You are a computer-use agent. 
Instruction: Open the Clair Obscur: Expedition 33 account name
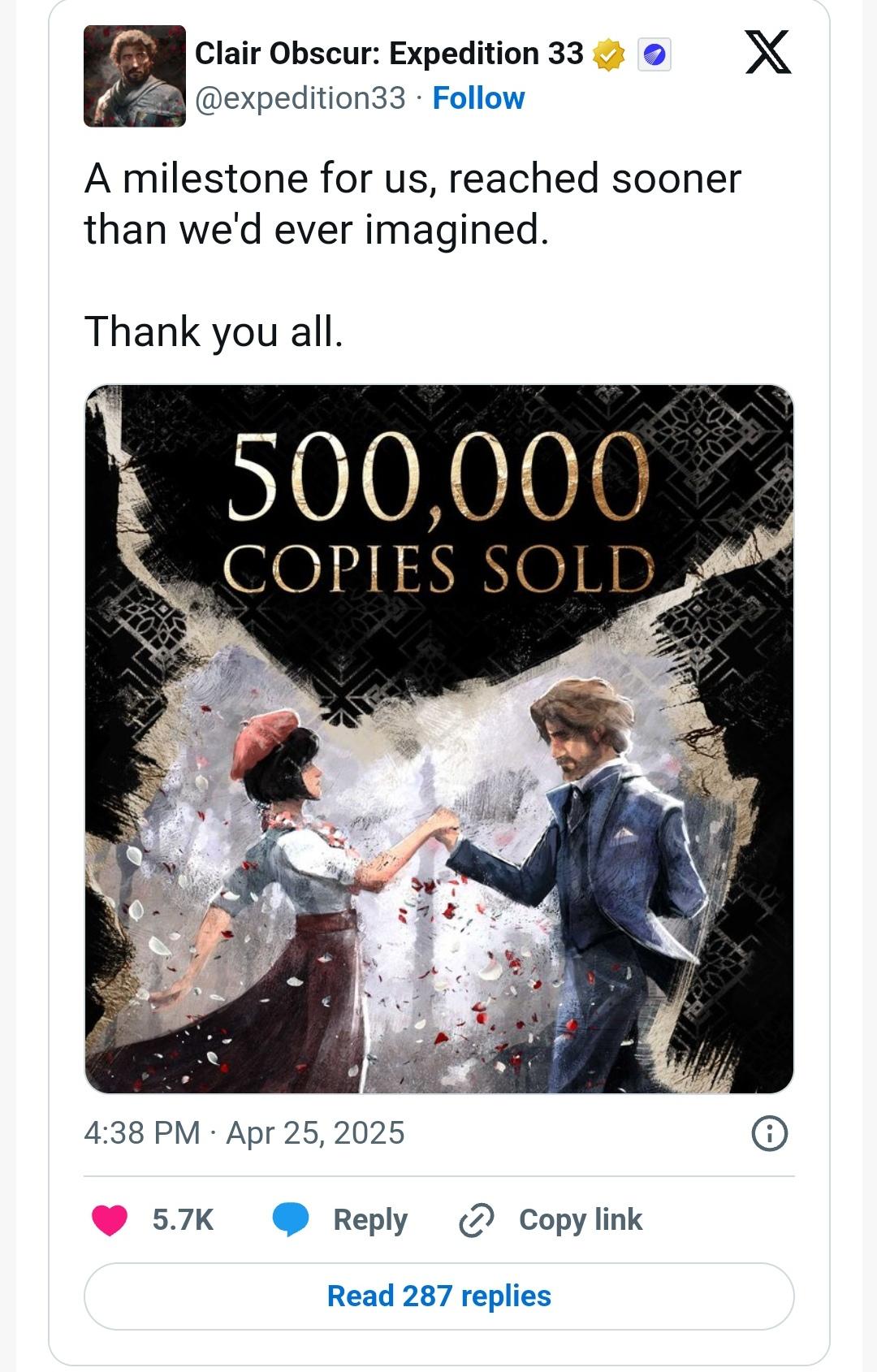(389, 54)
